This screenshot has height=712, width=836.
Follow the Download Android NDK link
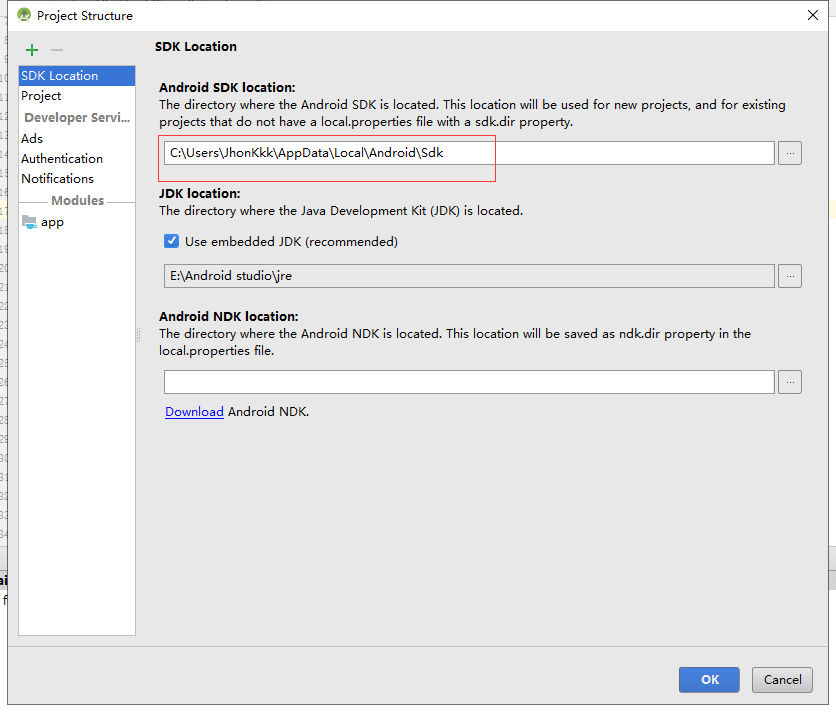pos(194,412)
